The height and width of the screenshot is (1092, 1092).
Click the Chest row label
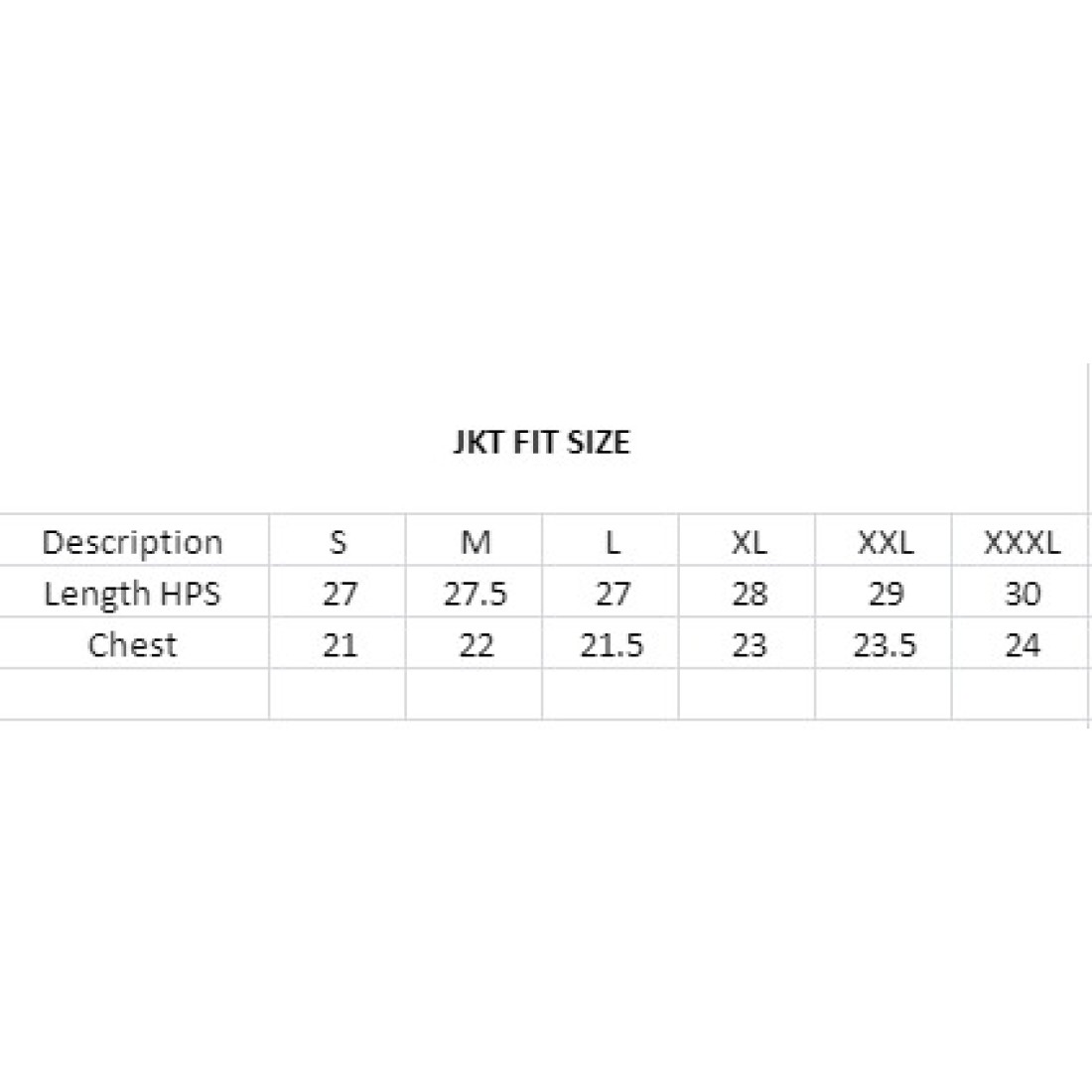(x=132, y=644)
